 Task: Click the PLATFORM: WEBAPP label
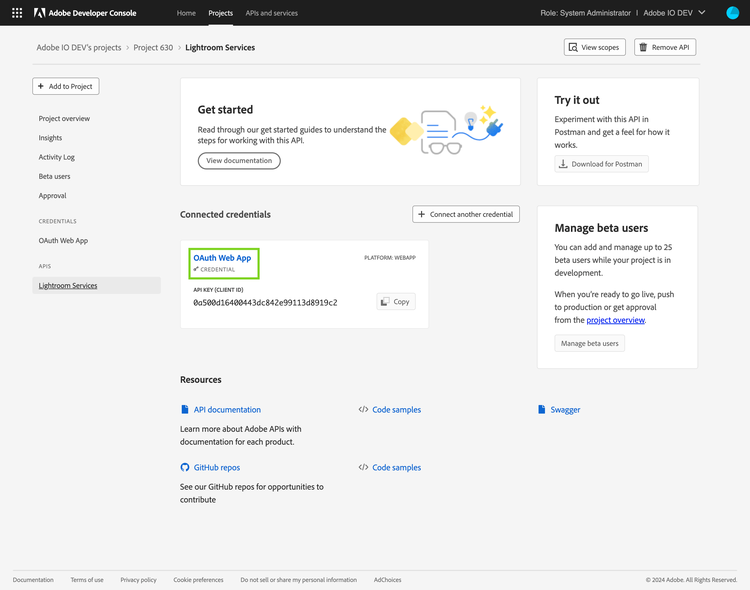390,257
